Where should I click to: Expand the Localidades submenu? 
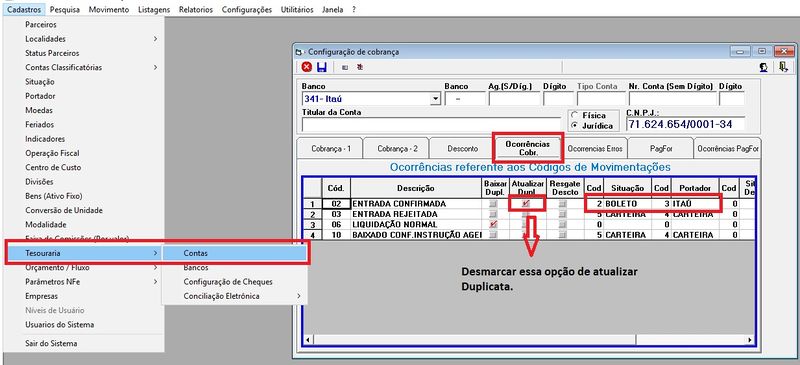point(156,39)
